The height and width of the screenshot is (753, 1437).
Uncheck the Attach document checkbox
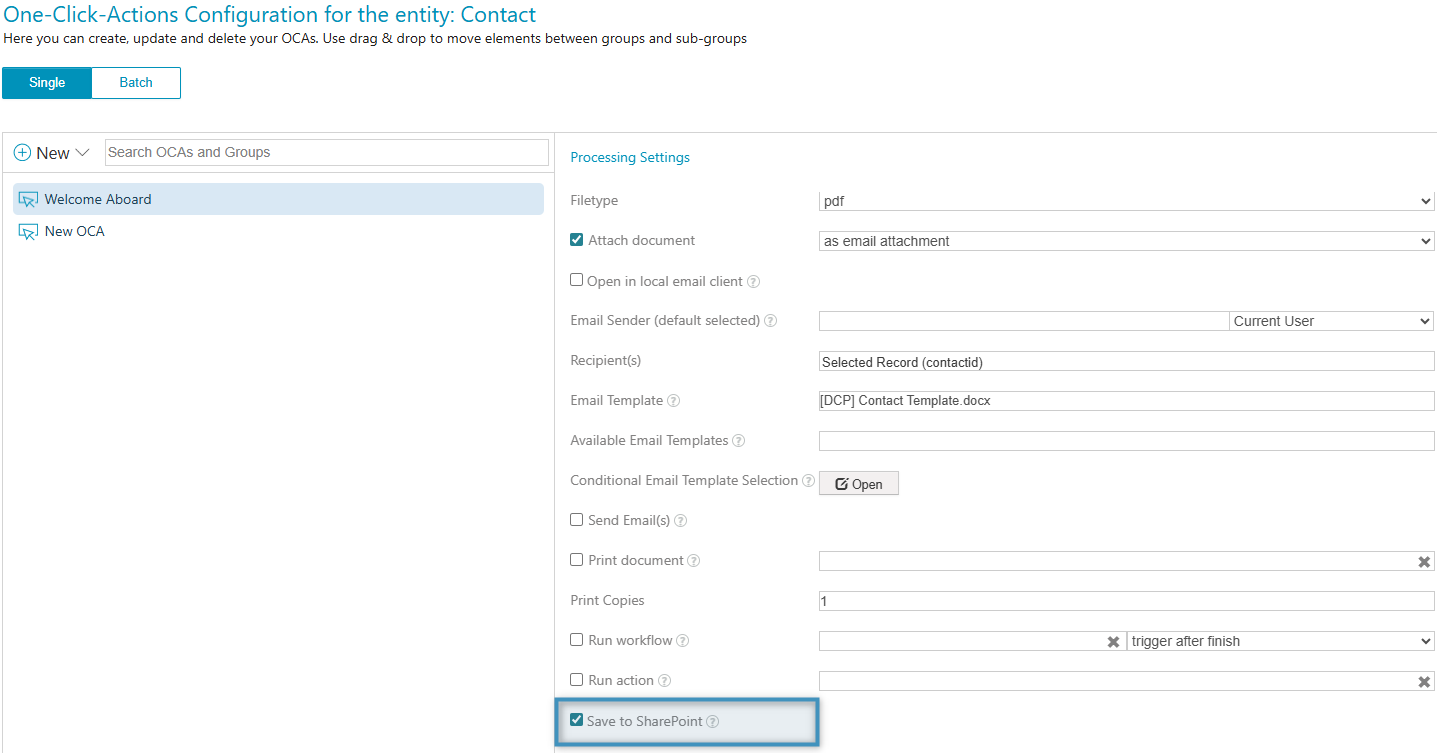click(x=577, y=240)
